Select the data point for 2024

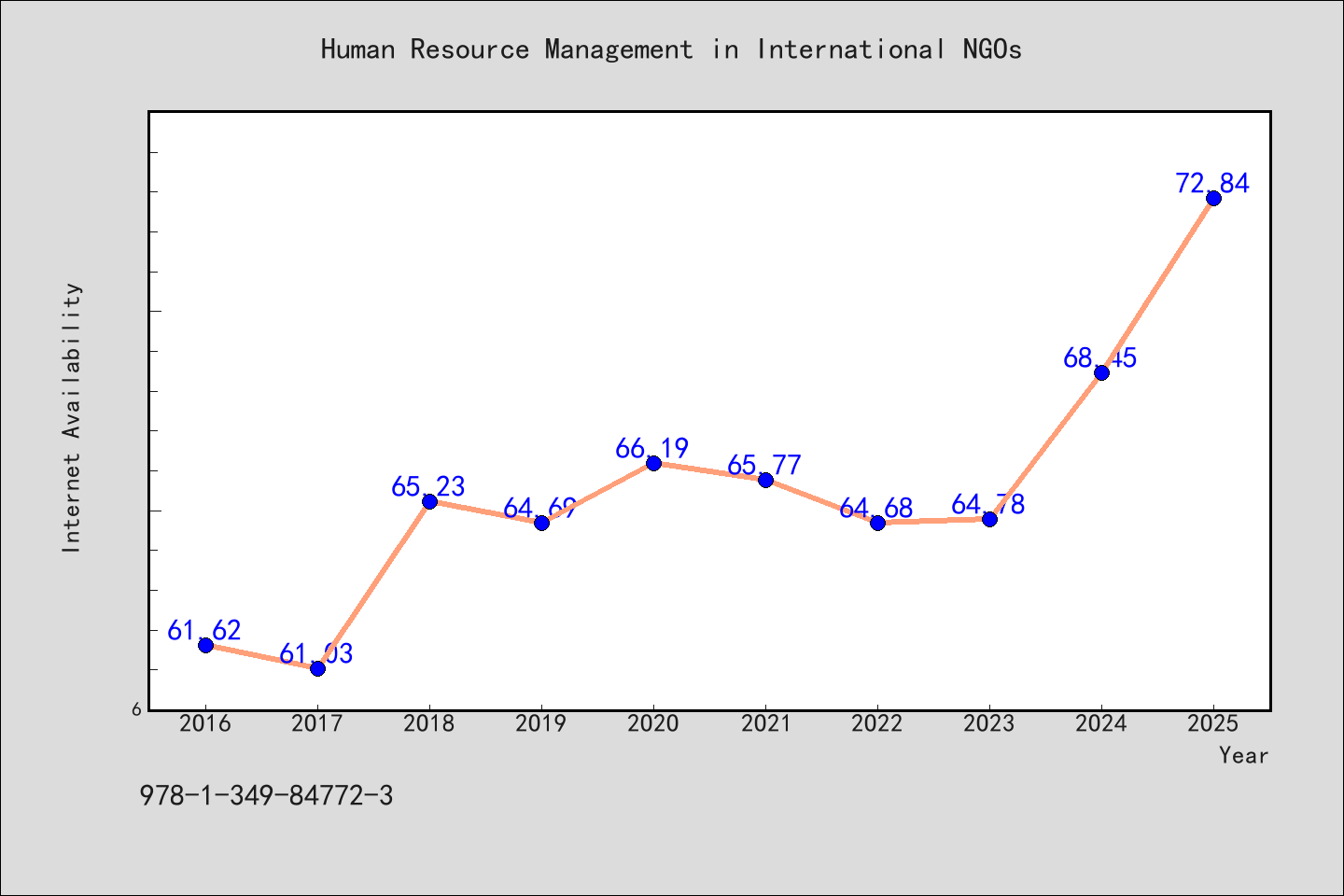click(x=1101, y=372)
